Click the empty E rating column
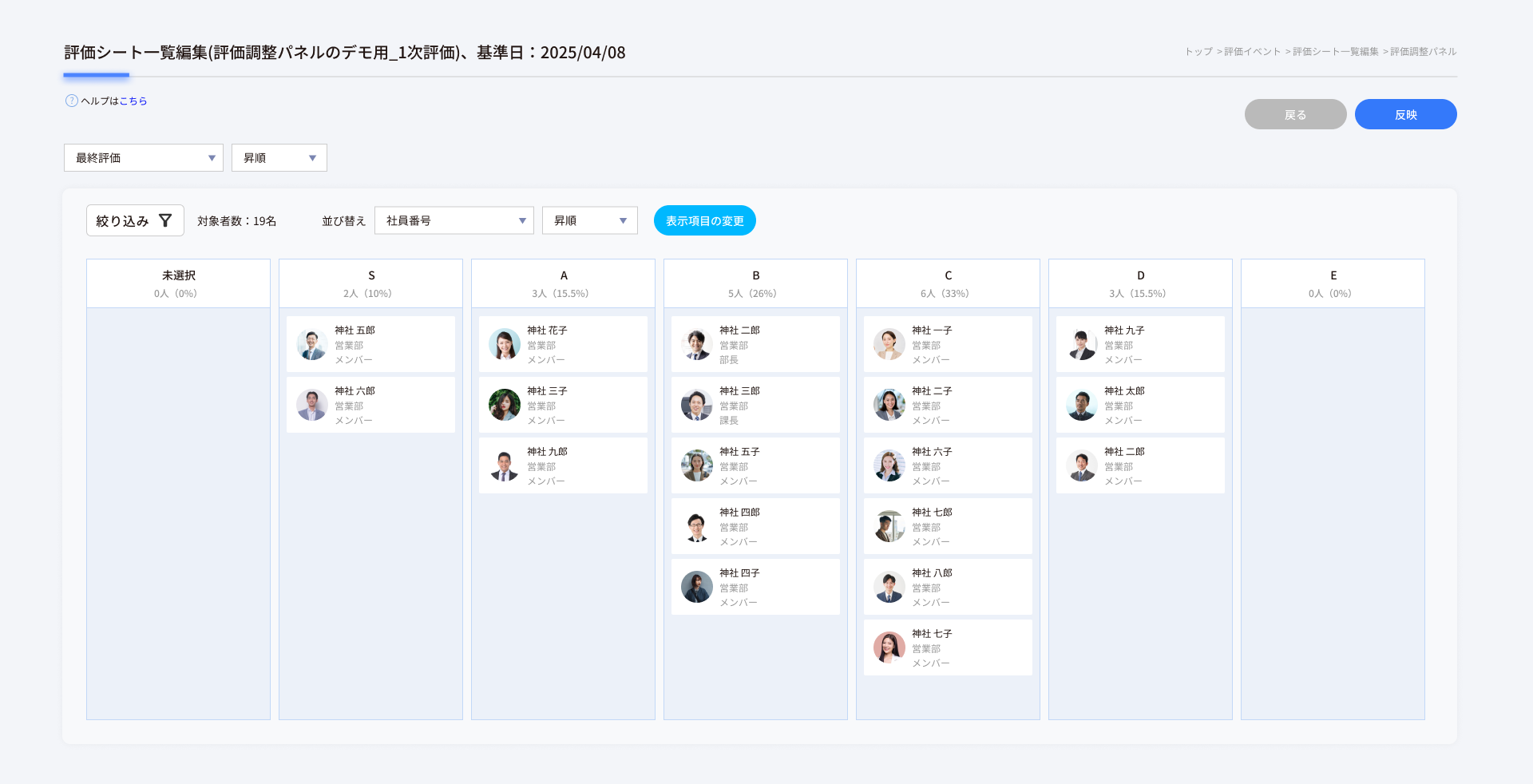The image size is (1533, 784). click(1333, 511)
